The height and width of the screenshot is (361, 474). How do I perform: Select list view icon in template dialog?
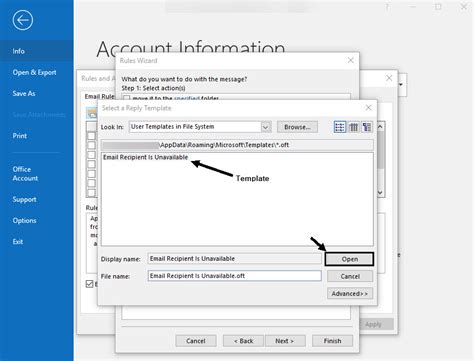[x=340, y=127]
